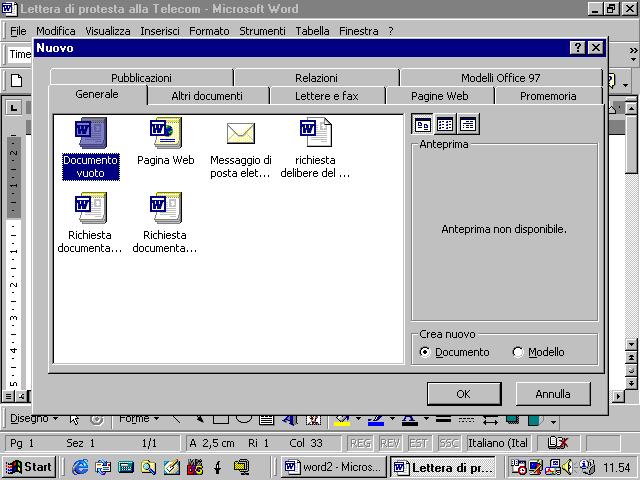
Task: Open the Fill Color dropdown arrow
Action: 358,419
